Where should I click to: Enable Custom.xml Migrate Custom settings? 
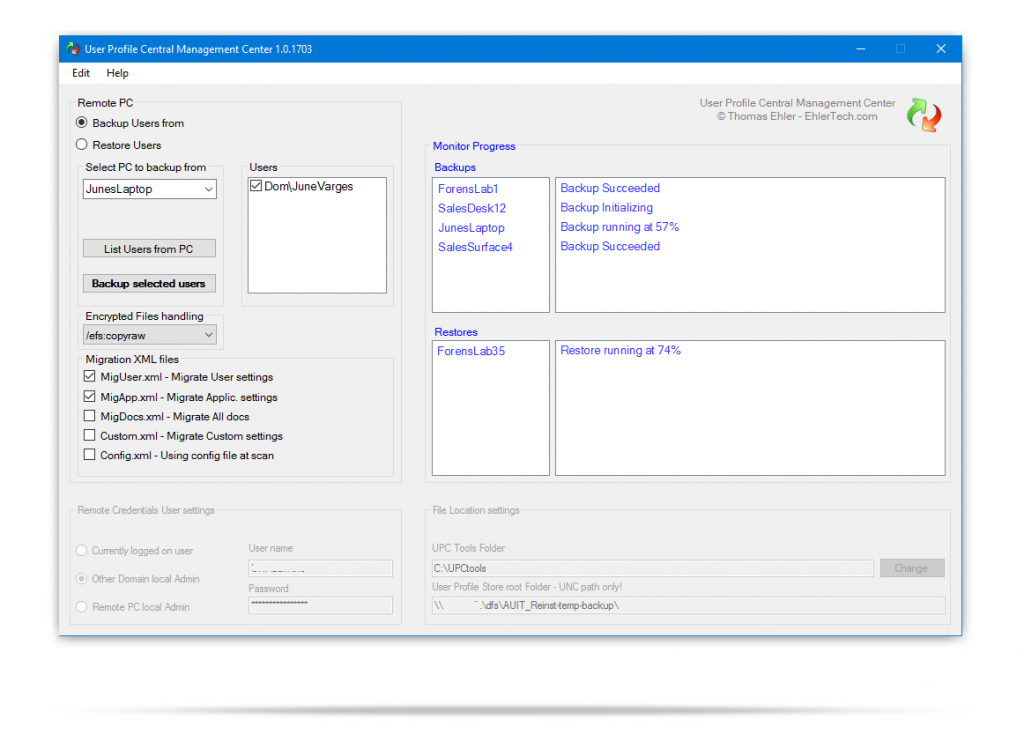(x=90, y=436)
